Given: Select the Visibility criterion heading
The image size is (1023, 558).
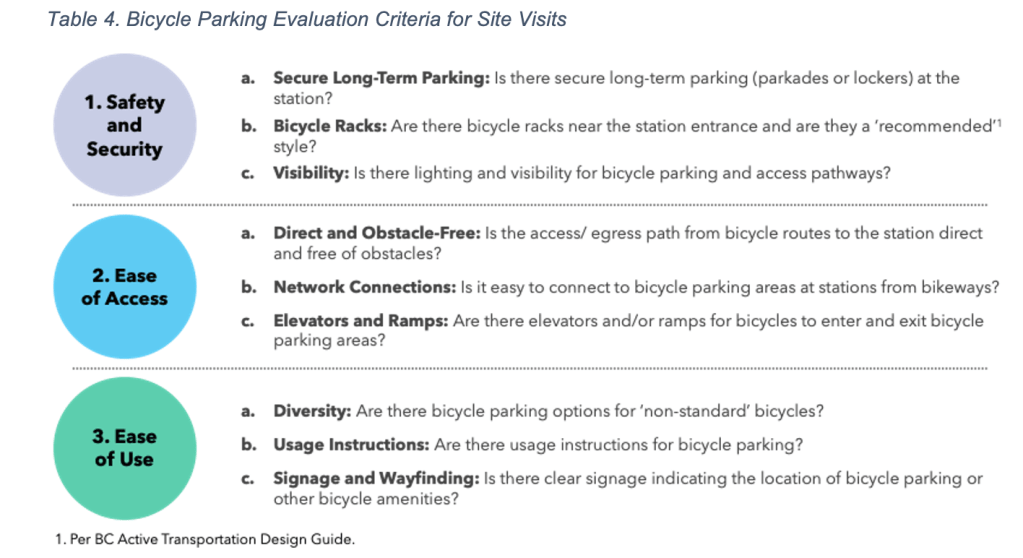Looking at the screenshot, I should point(311,173).
